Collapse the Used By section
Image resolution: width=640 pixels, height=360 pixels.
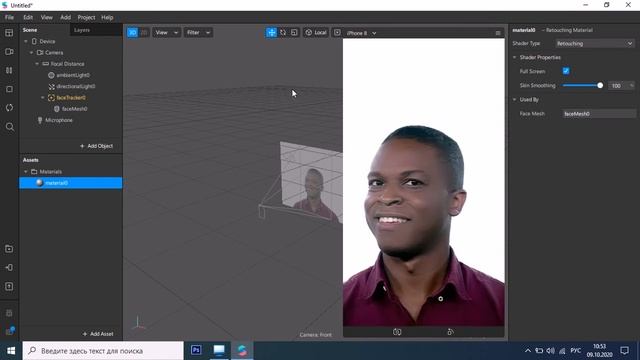[514, 100]
